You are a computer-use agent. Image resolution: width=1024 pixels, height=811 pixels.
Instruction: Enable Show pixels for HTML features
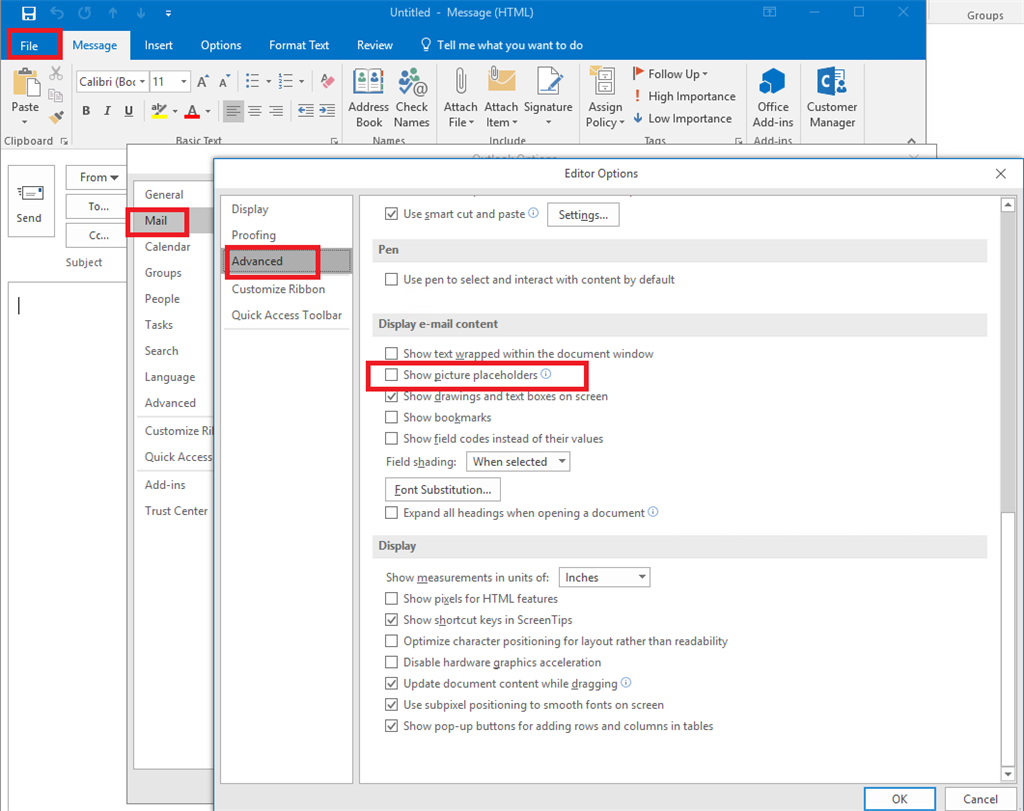coord(391,598)
